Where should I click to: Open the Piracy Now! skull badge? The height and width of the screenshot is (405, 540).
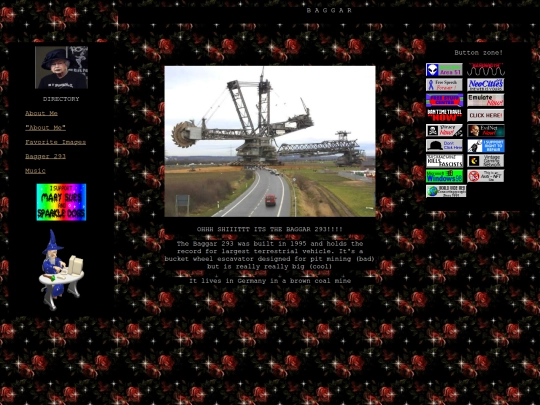(x=444, y=131)
